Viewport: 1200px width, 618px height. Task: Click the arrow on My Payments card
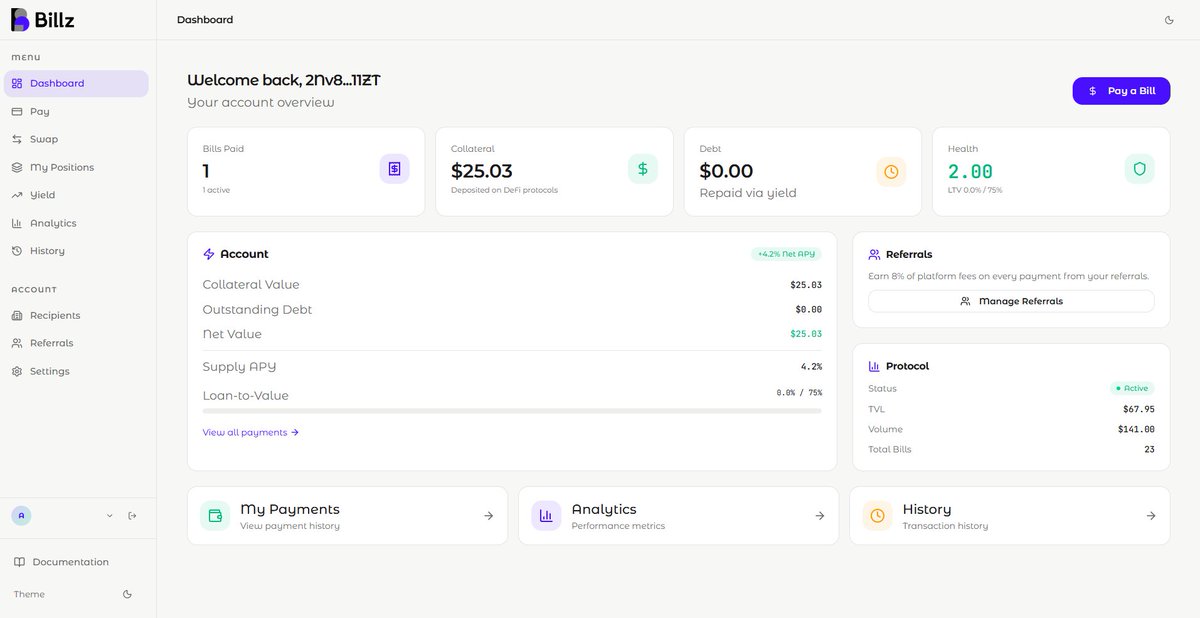pos(488,516)
